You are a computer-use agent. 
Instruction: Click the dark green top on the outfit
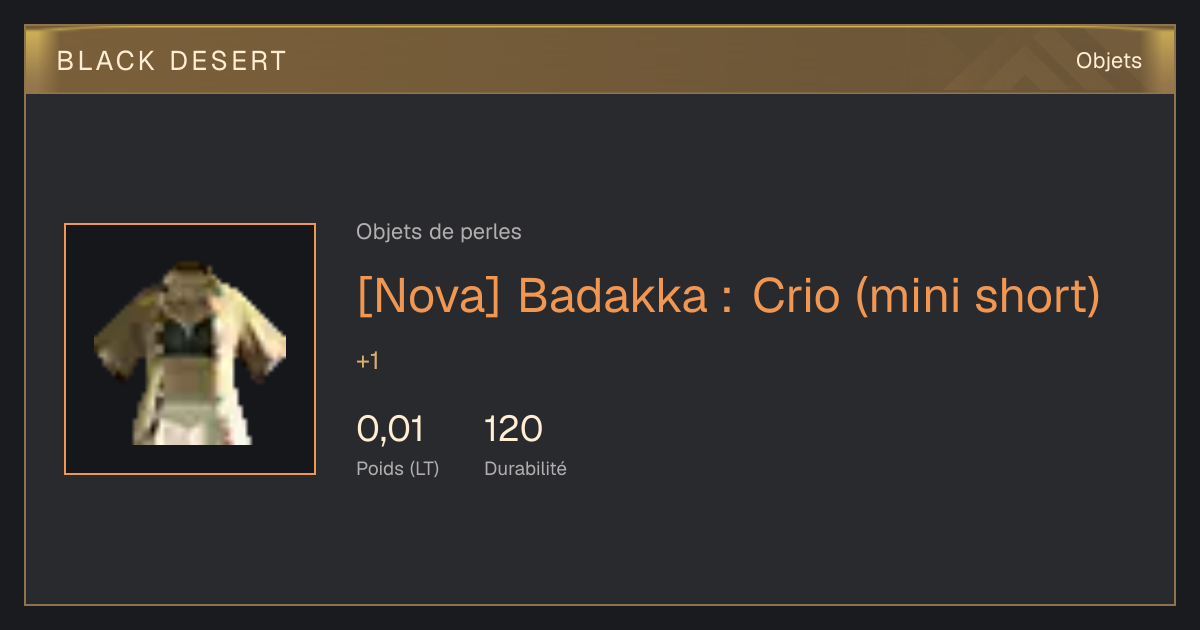tap(188, 335)
